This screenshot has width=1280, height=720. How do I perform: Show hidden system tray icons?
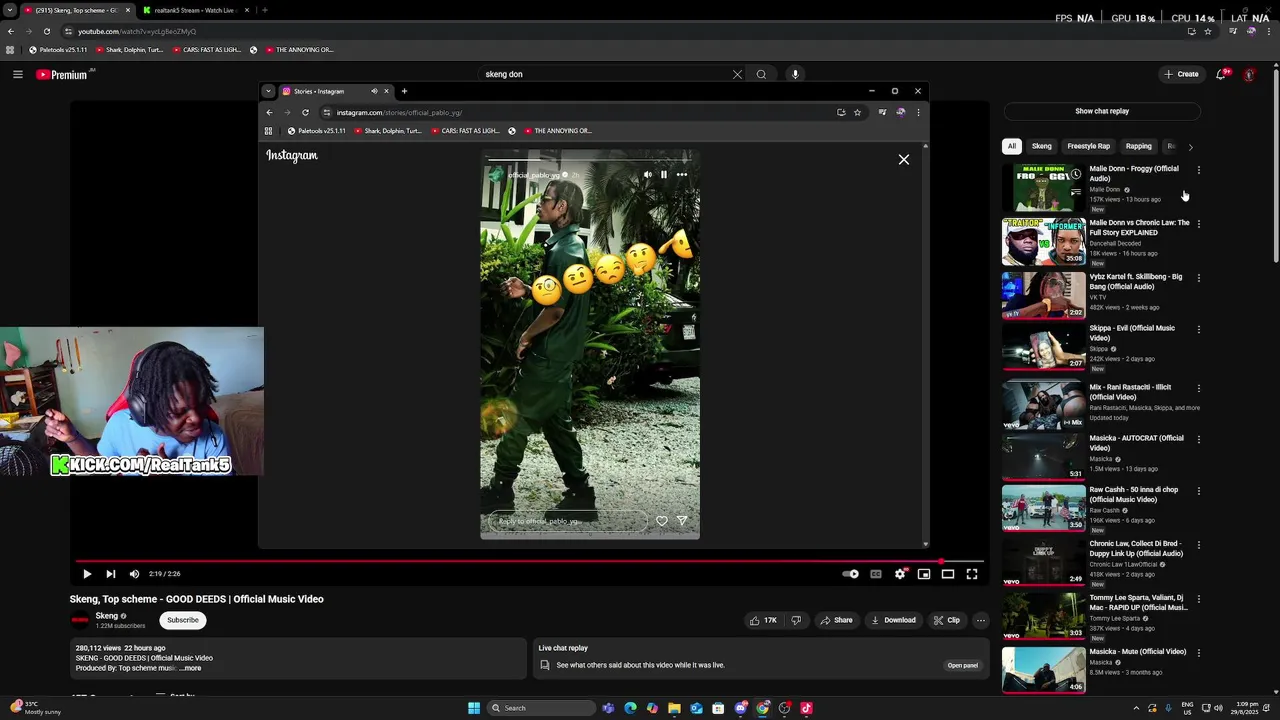tap(1136, 708)
